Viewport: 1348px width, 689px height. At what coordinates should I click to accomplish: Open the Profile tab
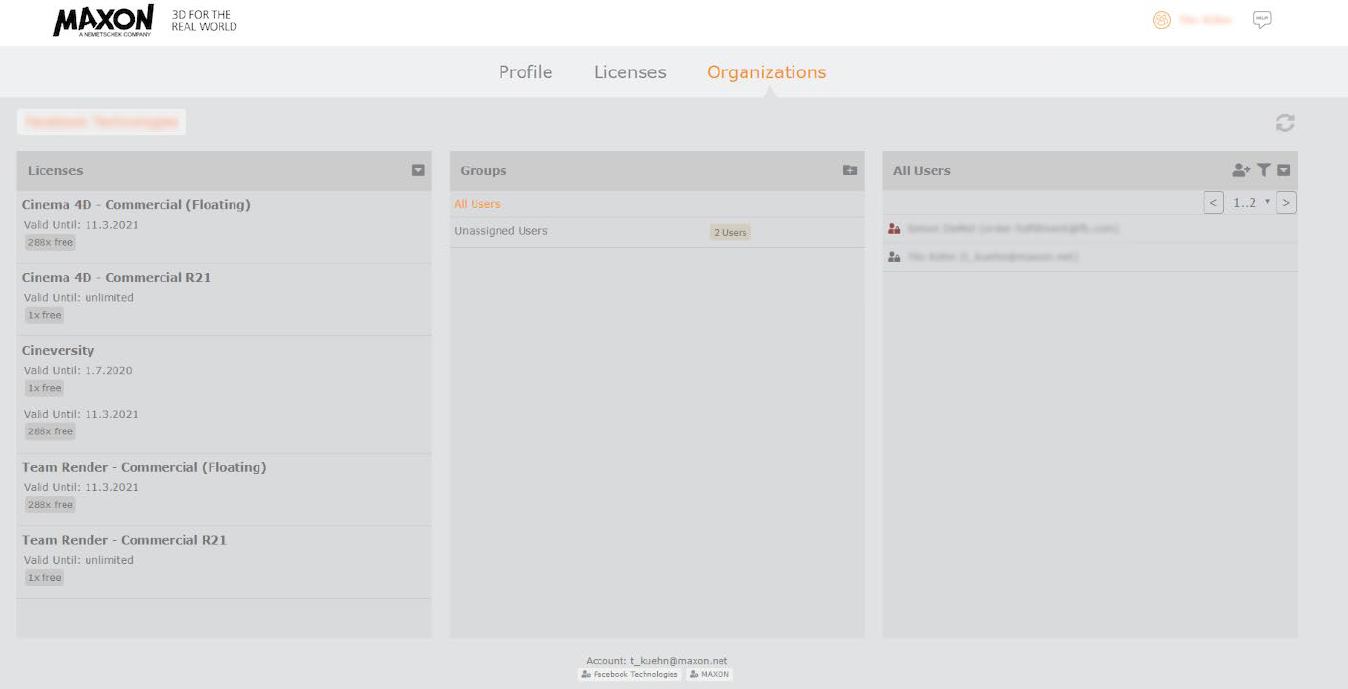tap(525, 72)
